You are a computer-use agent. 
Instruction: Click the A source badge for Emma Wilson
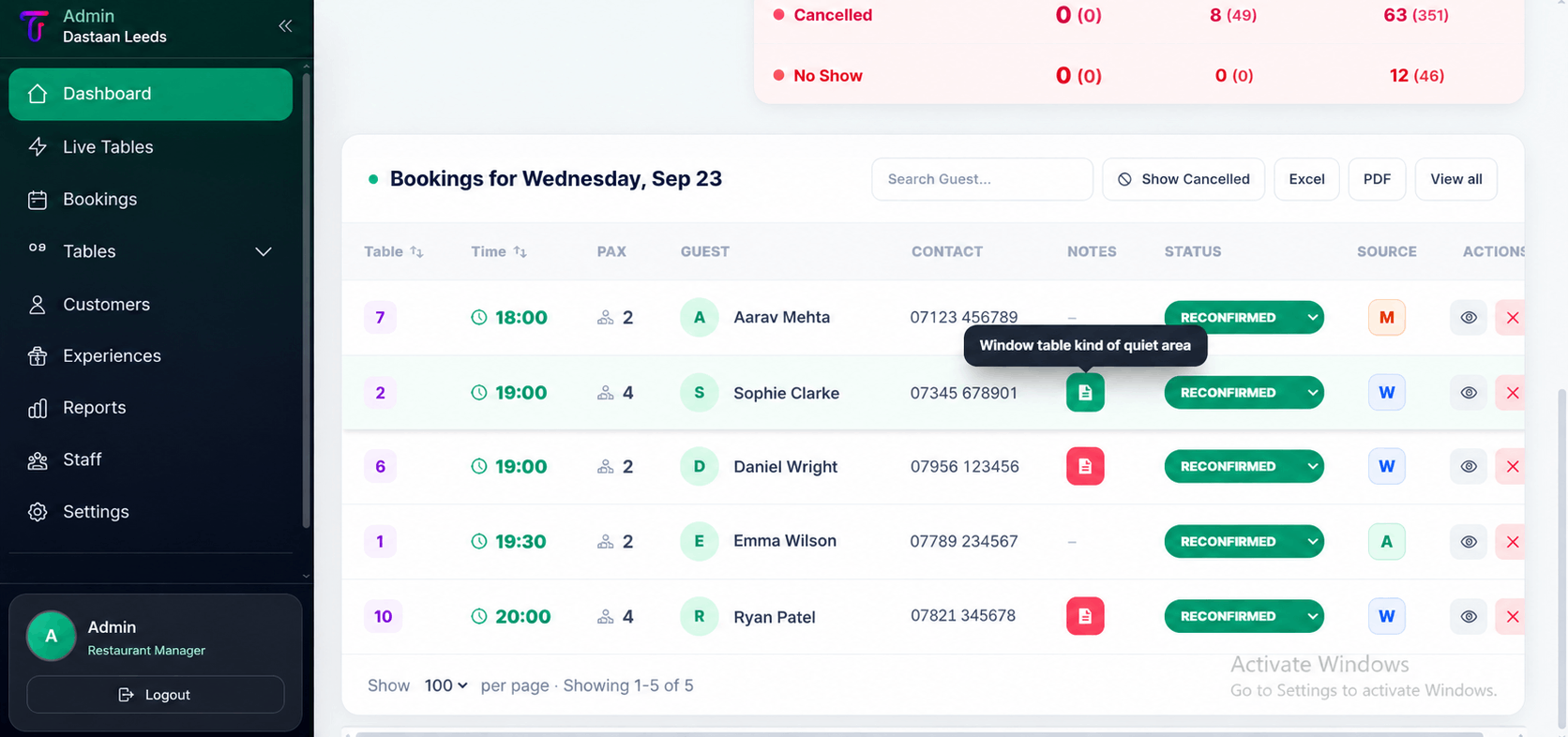[x=1386, y=541]
